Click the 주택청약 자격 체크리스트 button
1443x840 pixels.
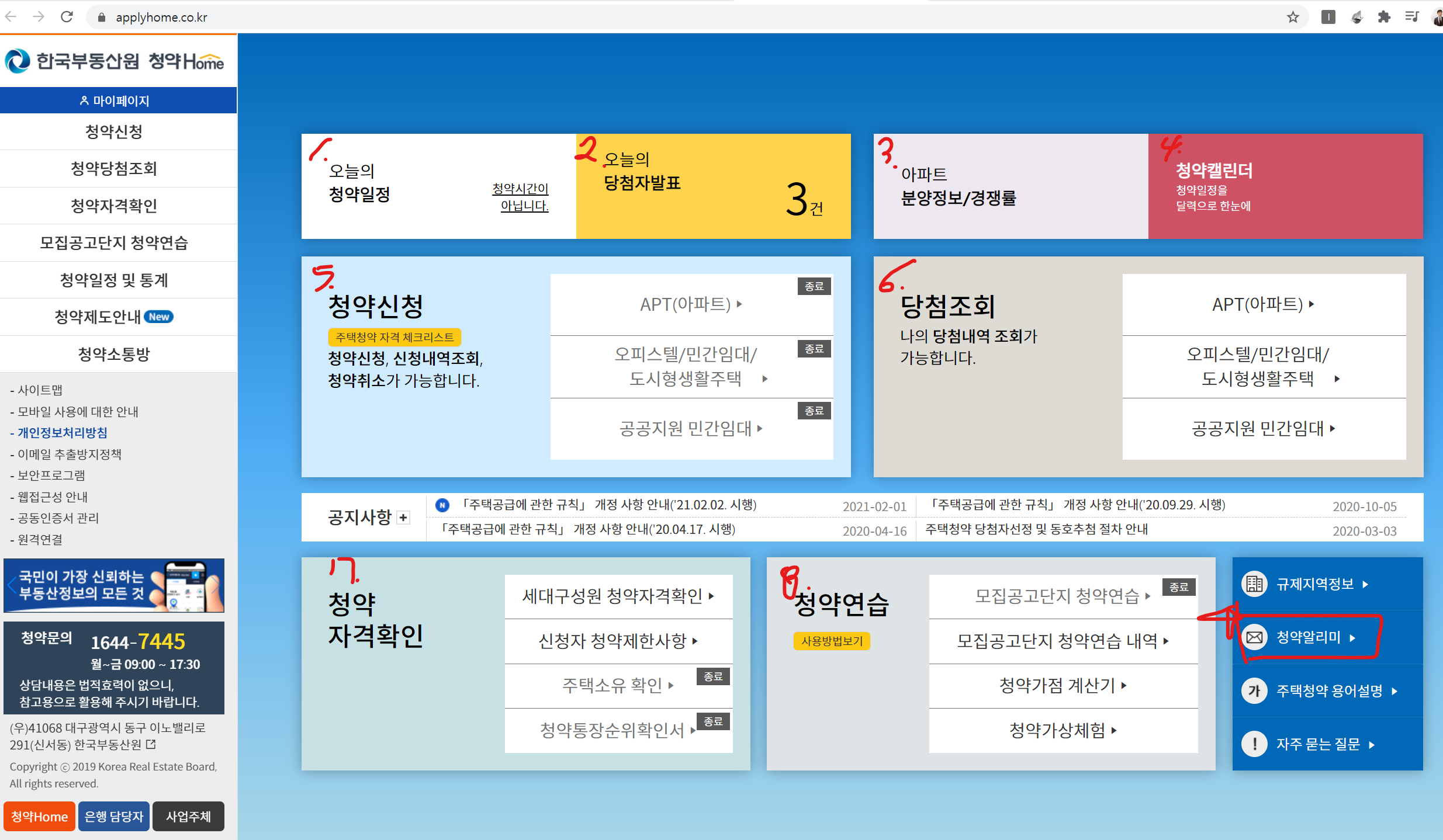[395, 337]
